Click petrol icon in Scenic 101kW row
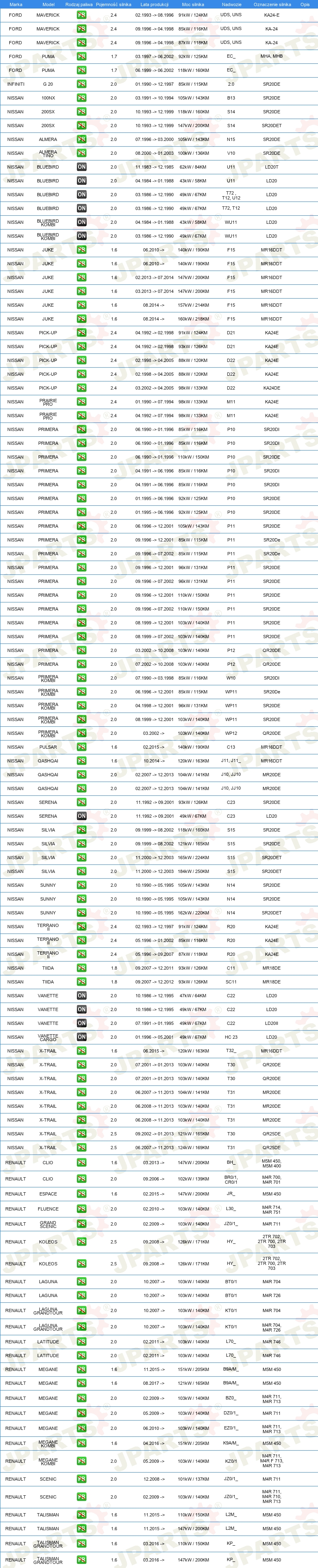This screenshot has height=1568, width=318. pyautogui.click(x=82, y=1479)
